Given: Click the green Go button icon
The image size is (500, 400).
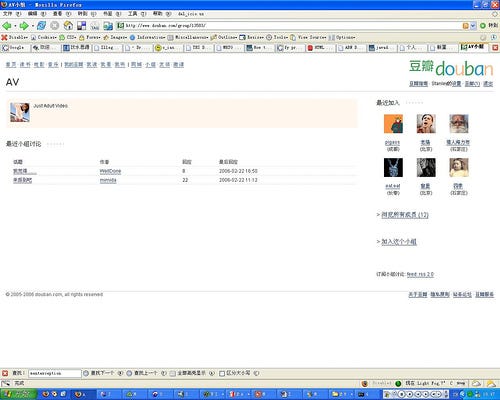Looking at the screenshot, I should coord(483,25).
